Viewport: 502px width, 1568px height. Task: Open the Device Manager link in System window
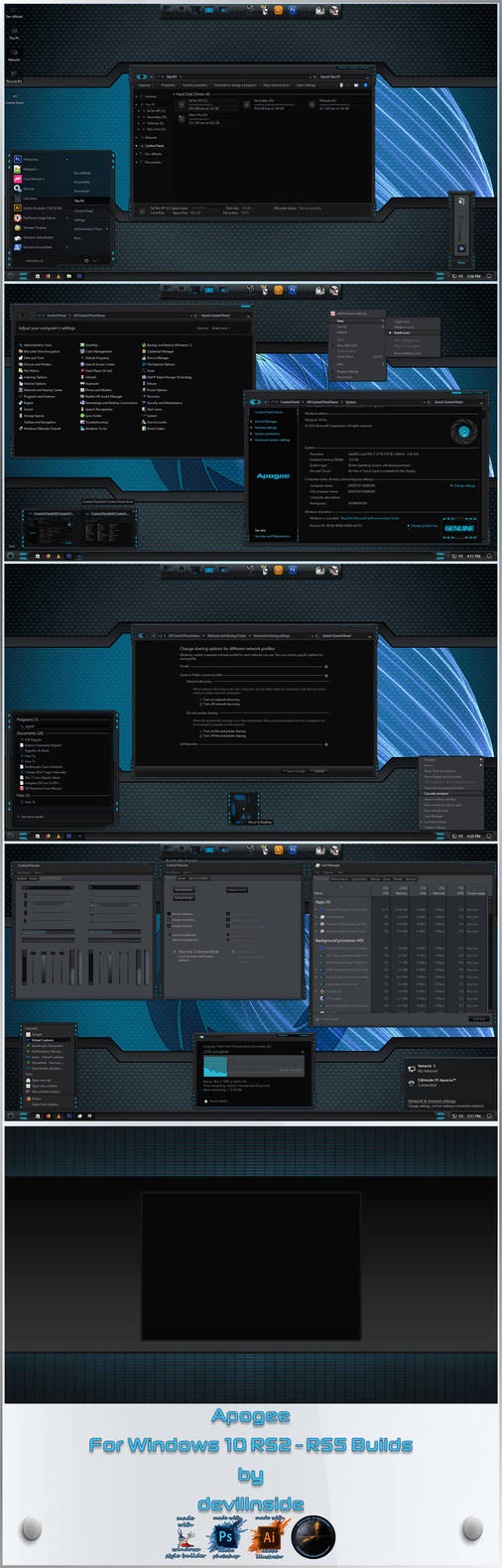tap(266, 421)
